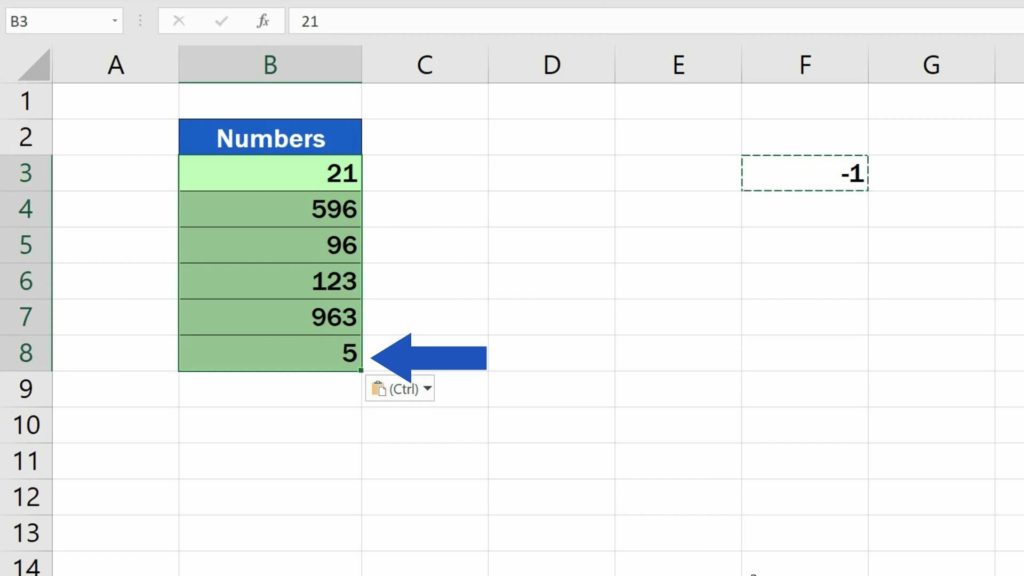Open the Name Box dropdown arrow
The width and height of the screenshot is (1024, 576).
coord(113,21)
